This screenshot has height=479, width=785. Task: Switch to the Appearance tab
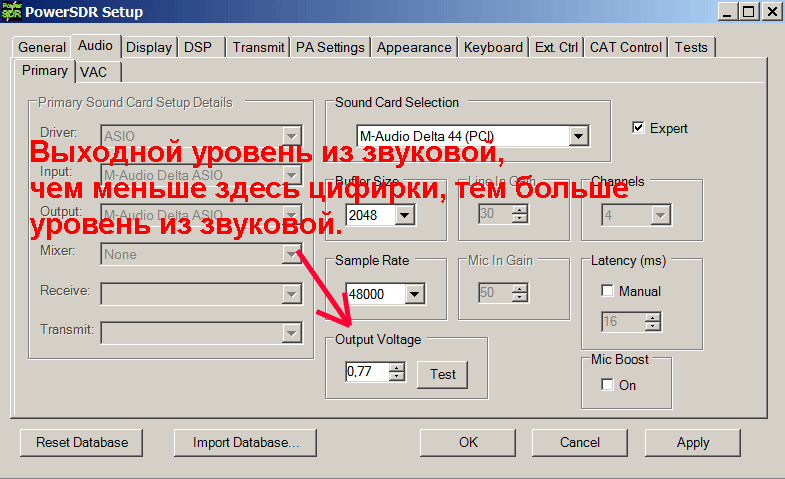click(x=414, y=47)
